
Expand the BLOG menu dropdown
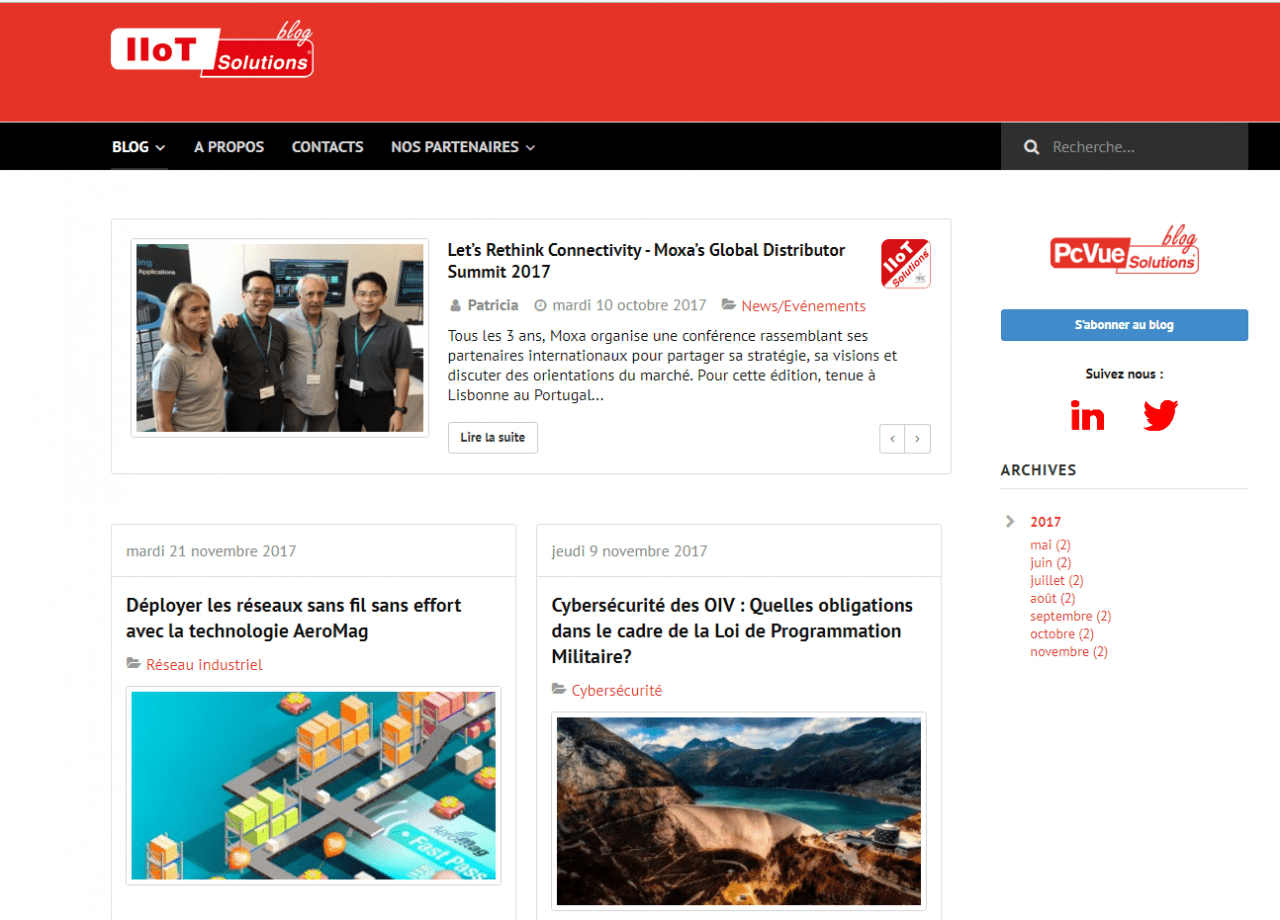pos(138,147)
